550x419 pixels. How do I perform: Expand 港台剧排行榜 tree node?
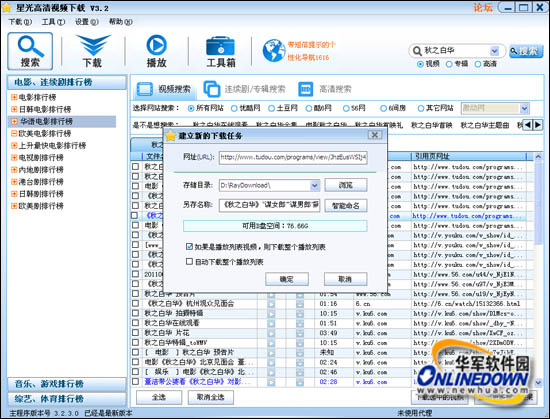click(14, 182)
